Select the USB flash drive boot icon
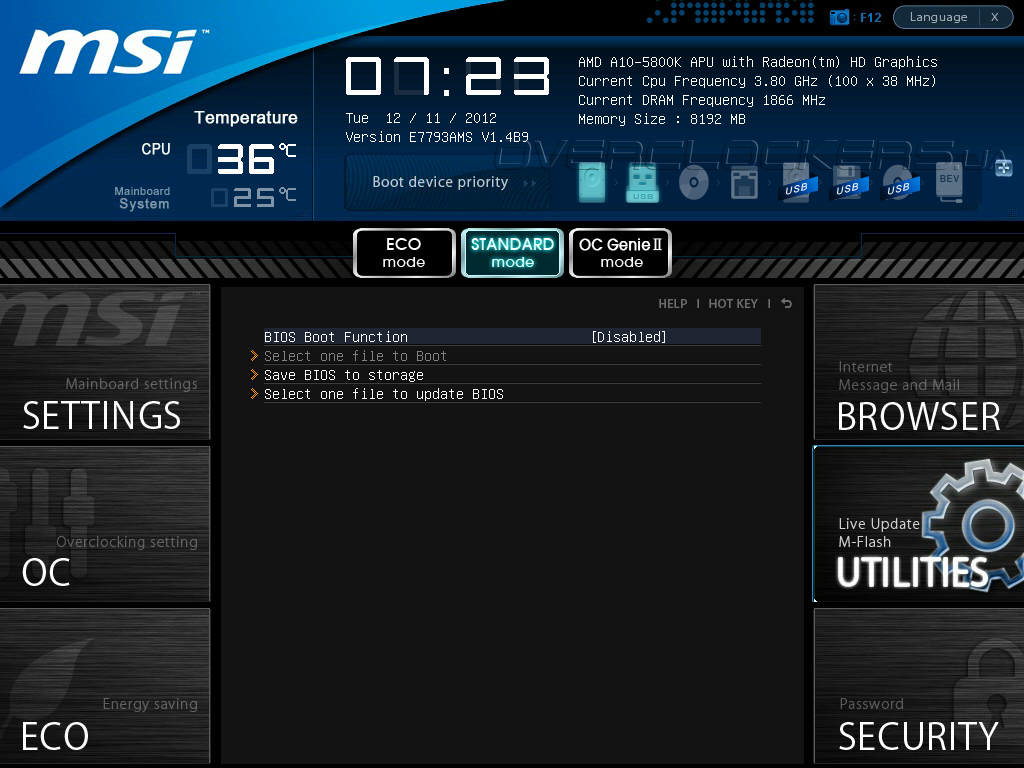1024x768 pixels. click(x=643, y=183)
